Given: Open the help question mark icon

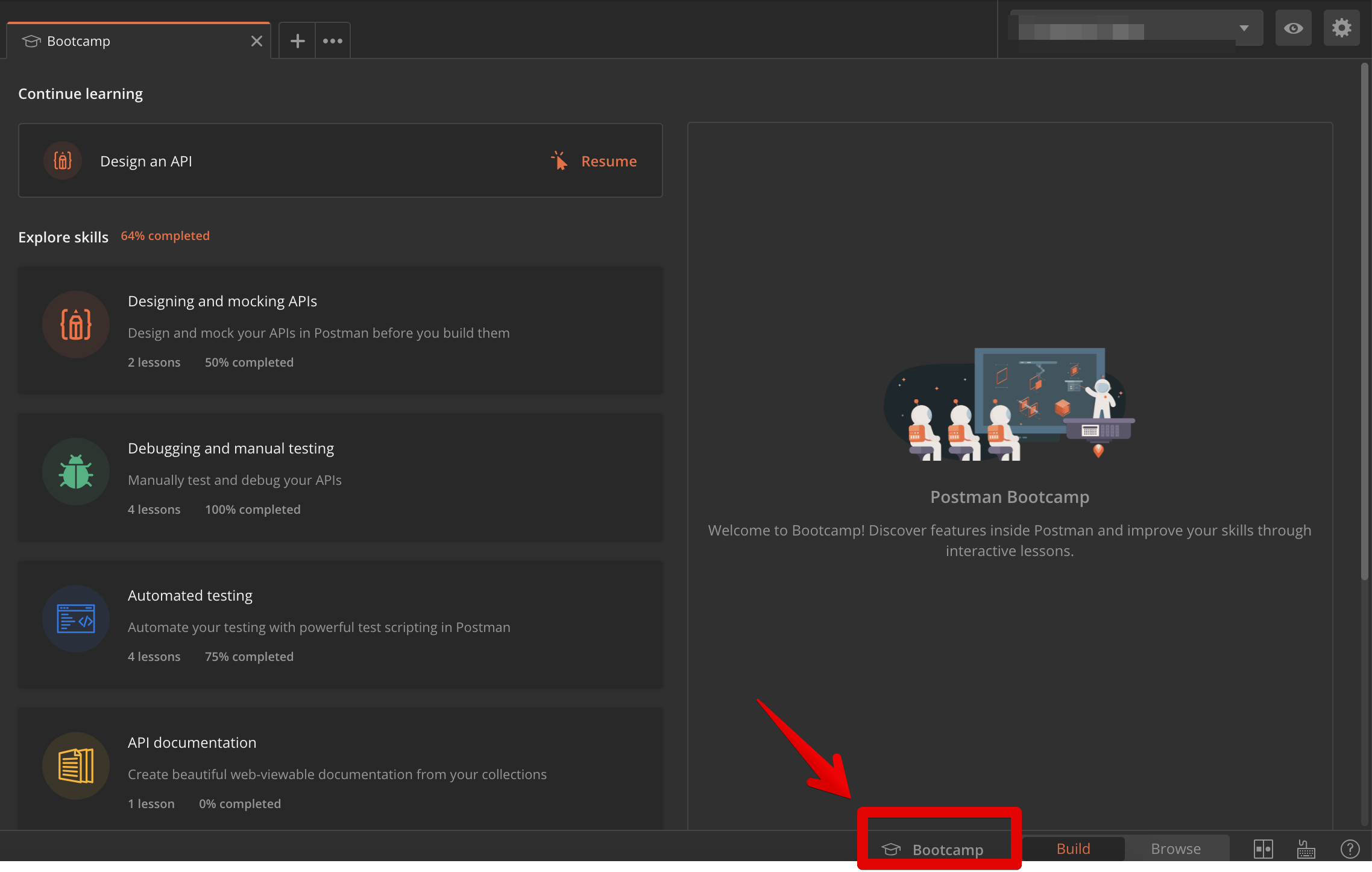Looking at the screenshot, I should 1350,849.
